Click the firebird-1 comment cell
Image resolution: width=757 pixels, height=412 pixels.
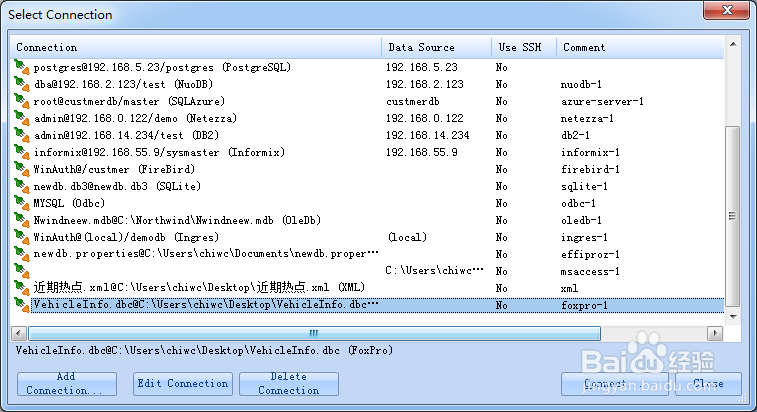(x=590, y=170)
